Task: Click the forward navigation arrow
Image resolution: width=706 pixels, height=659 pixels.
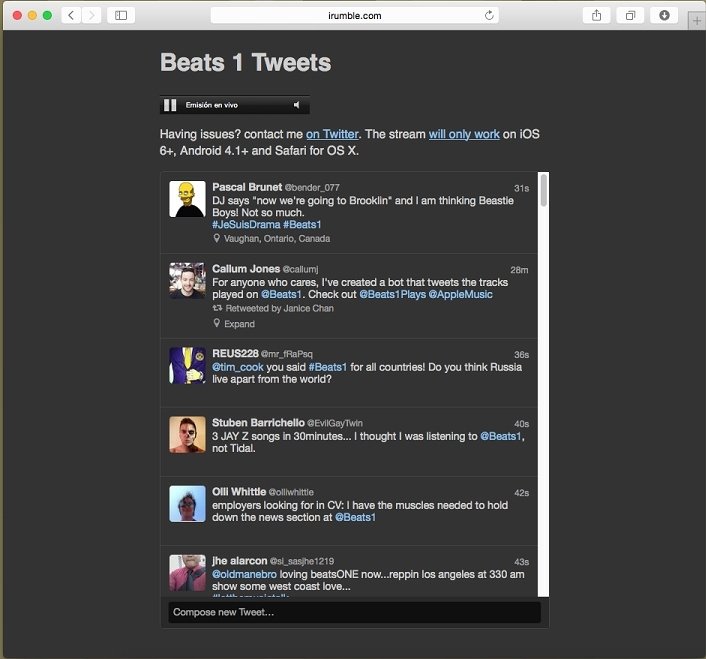Action: coord(91,15)
